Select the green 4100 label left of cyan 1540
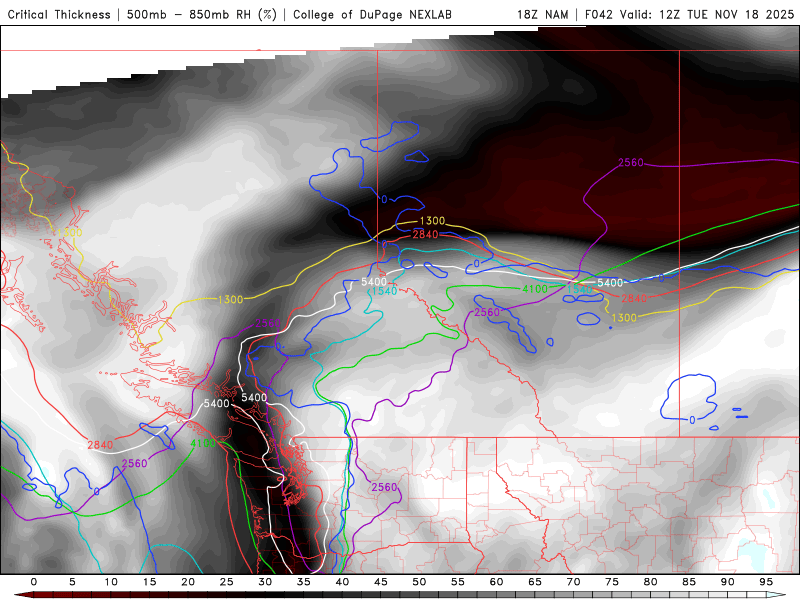Viewport: 800px width, 600px height. tap(535, 289)
